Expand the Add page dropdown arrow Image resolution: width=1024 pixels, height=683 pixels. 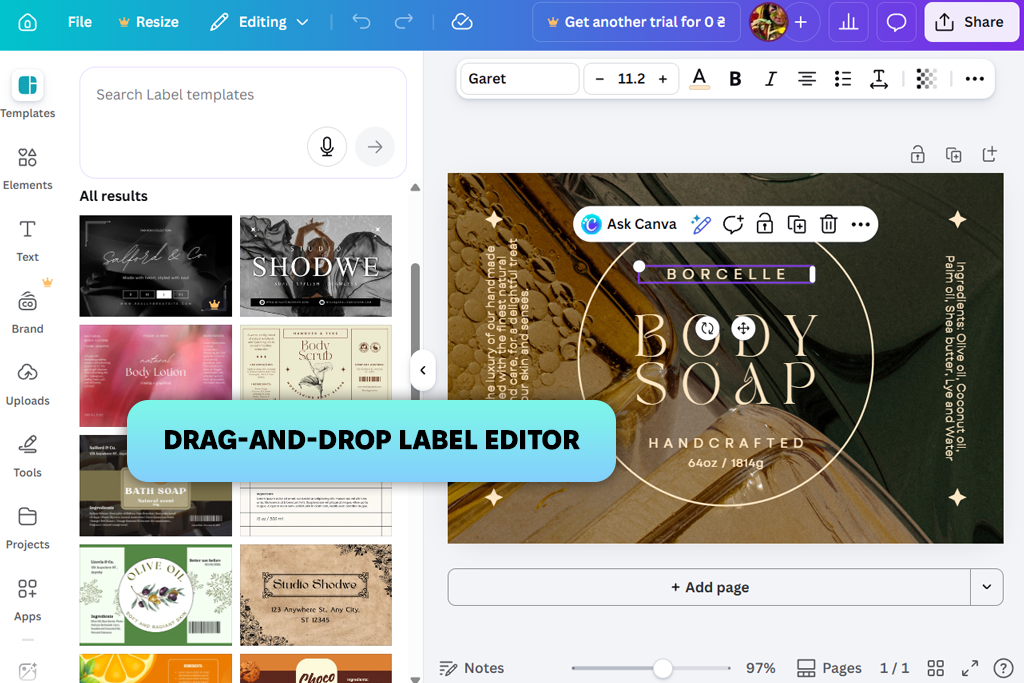point(987,587)
